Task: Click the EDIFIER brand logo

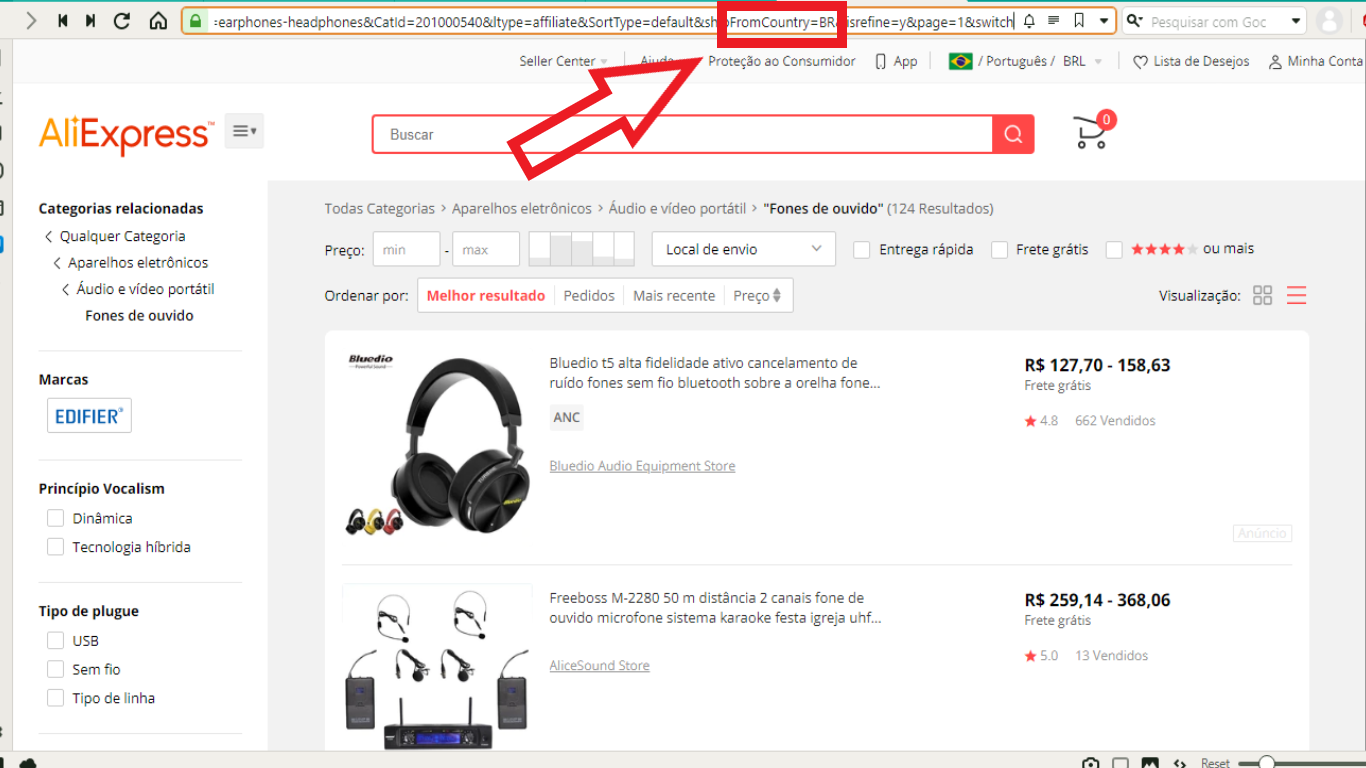Action: pos(89,416)
